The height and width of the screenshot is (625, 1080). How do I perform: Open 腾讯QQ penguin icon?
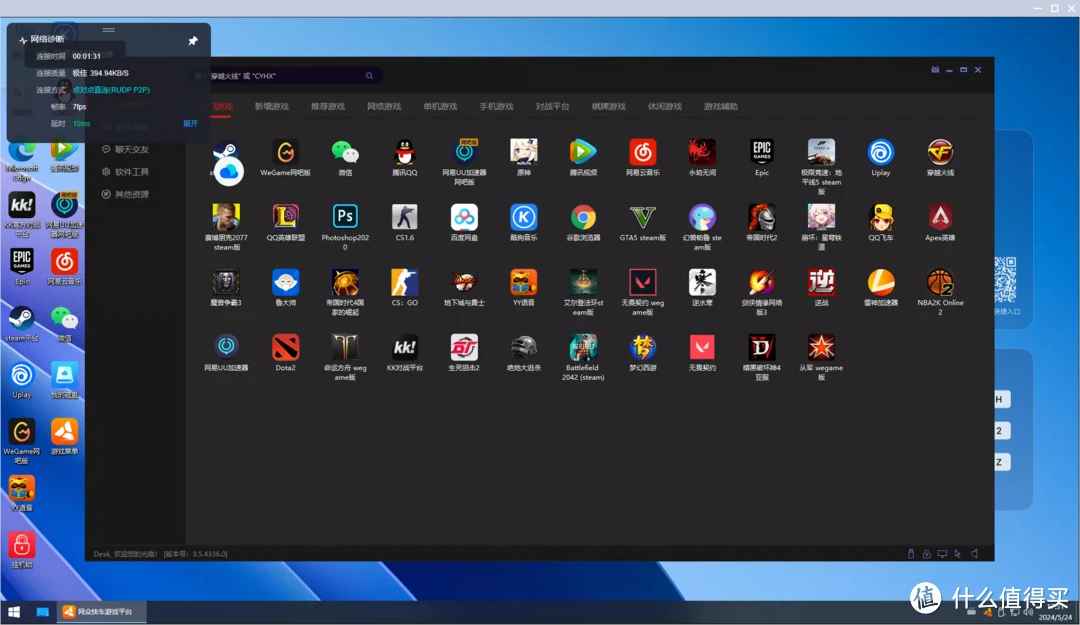point(405,152)
